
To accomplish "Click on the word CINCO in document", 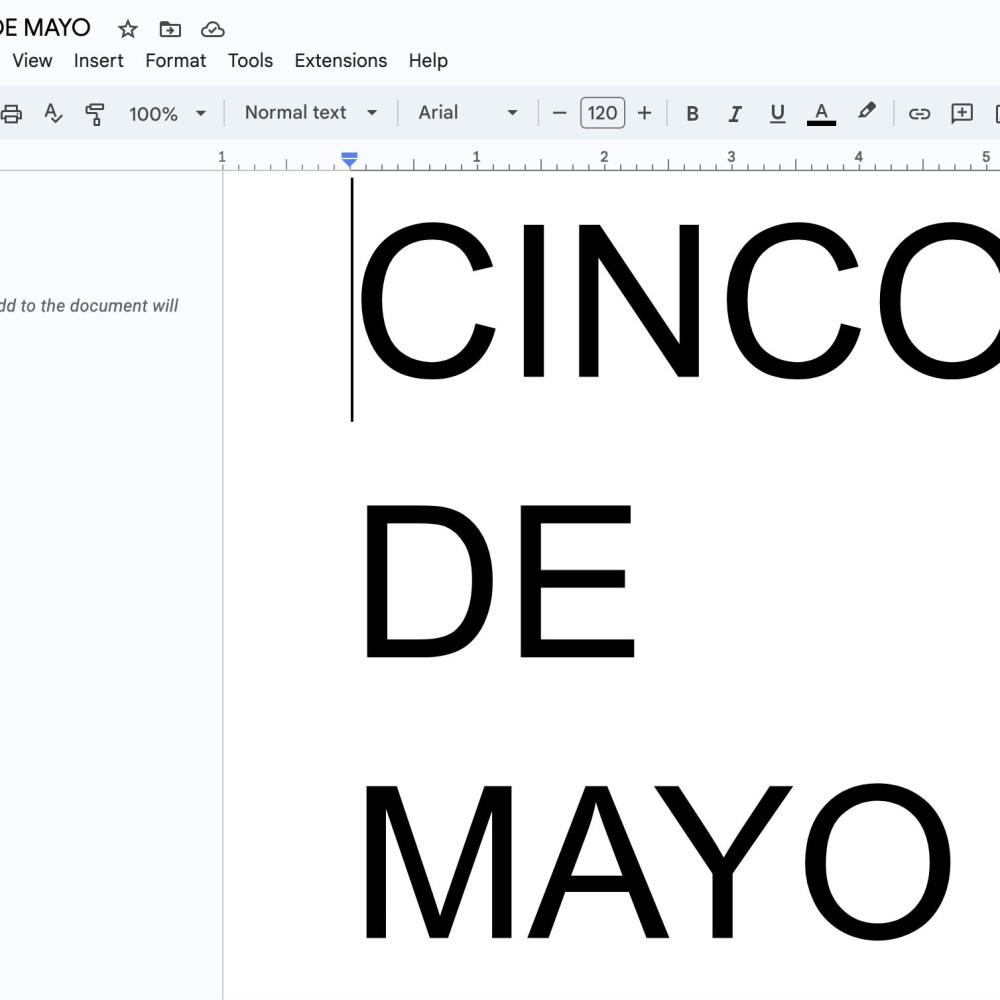I will [680, 300].
